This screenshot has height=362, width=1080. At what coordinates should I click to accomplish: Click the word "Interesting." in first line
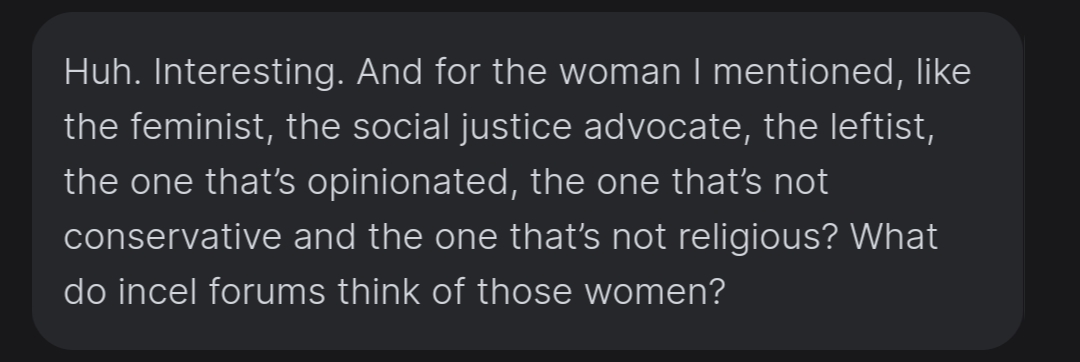point(249,73)
